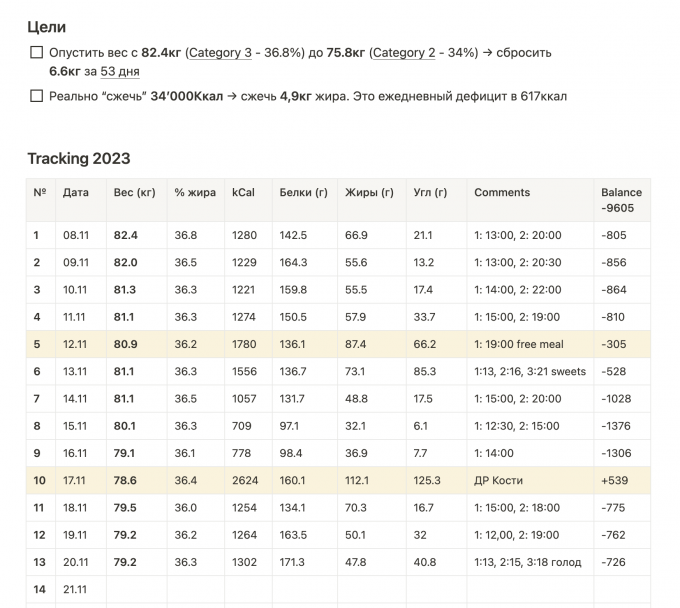Check the "Реально сжечь 34'000Ккал" checkbox
This screenshot has height=608, width=680.
coord(37,96)
